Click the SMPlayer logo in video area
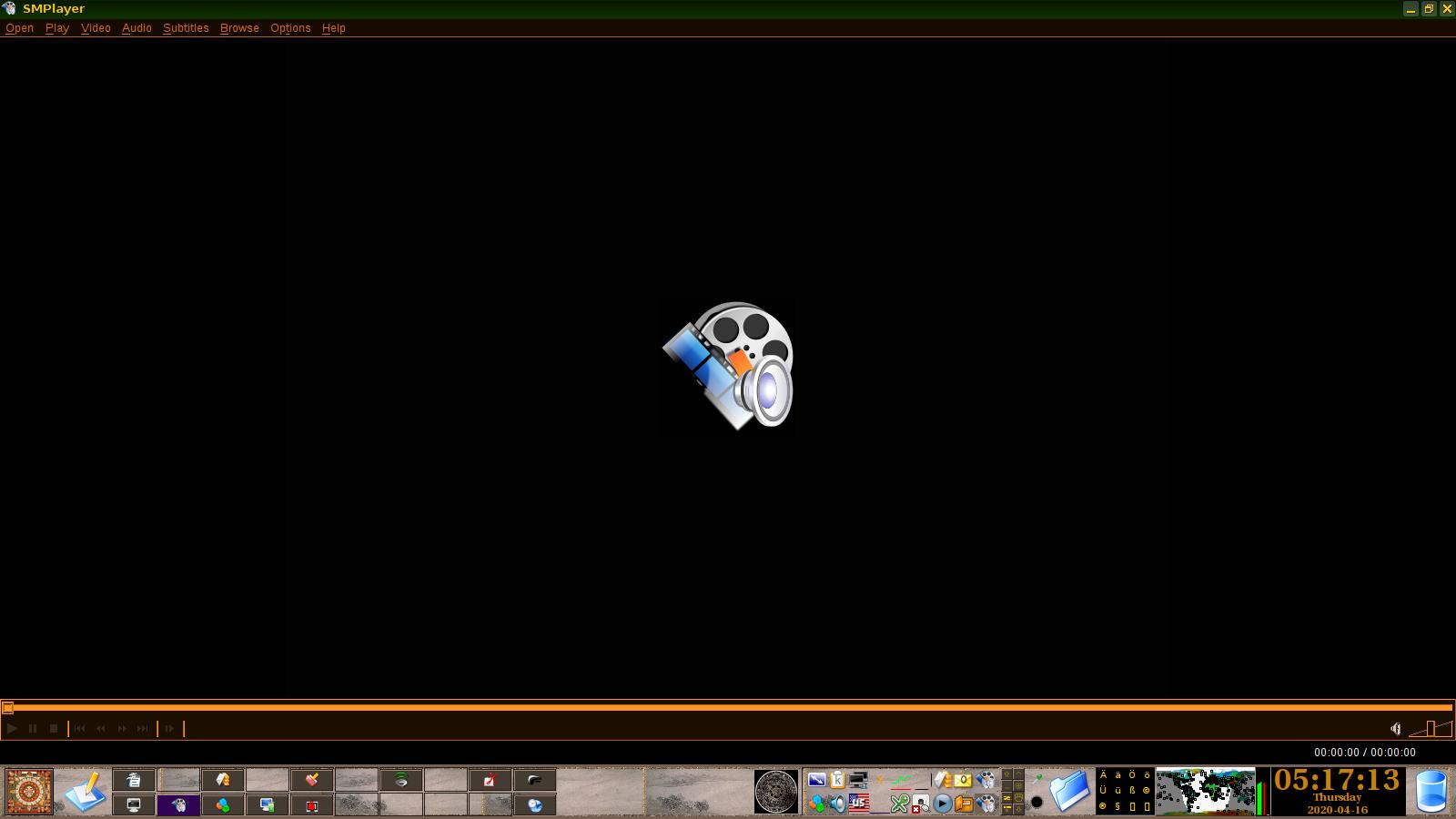Image resolution: width=1456 pixels, height=819 pixels. point(728,365)
